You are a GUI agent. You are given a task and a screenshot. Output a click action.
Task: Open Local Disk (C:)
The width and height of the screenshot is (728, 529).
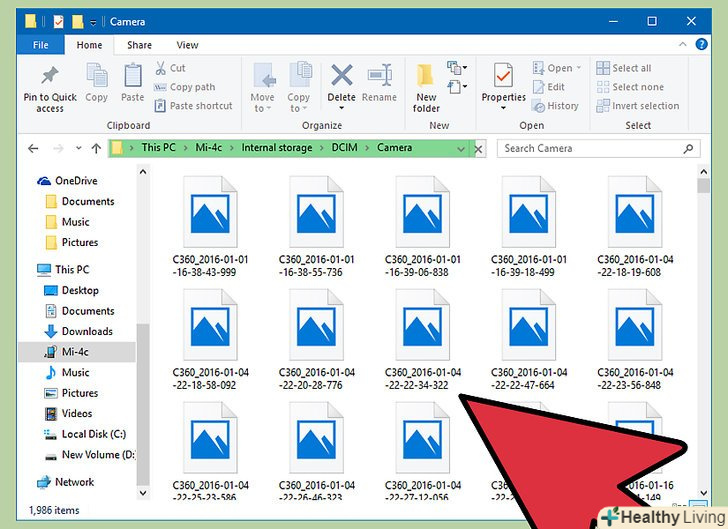point(84,434)
